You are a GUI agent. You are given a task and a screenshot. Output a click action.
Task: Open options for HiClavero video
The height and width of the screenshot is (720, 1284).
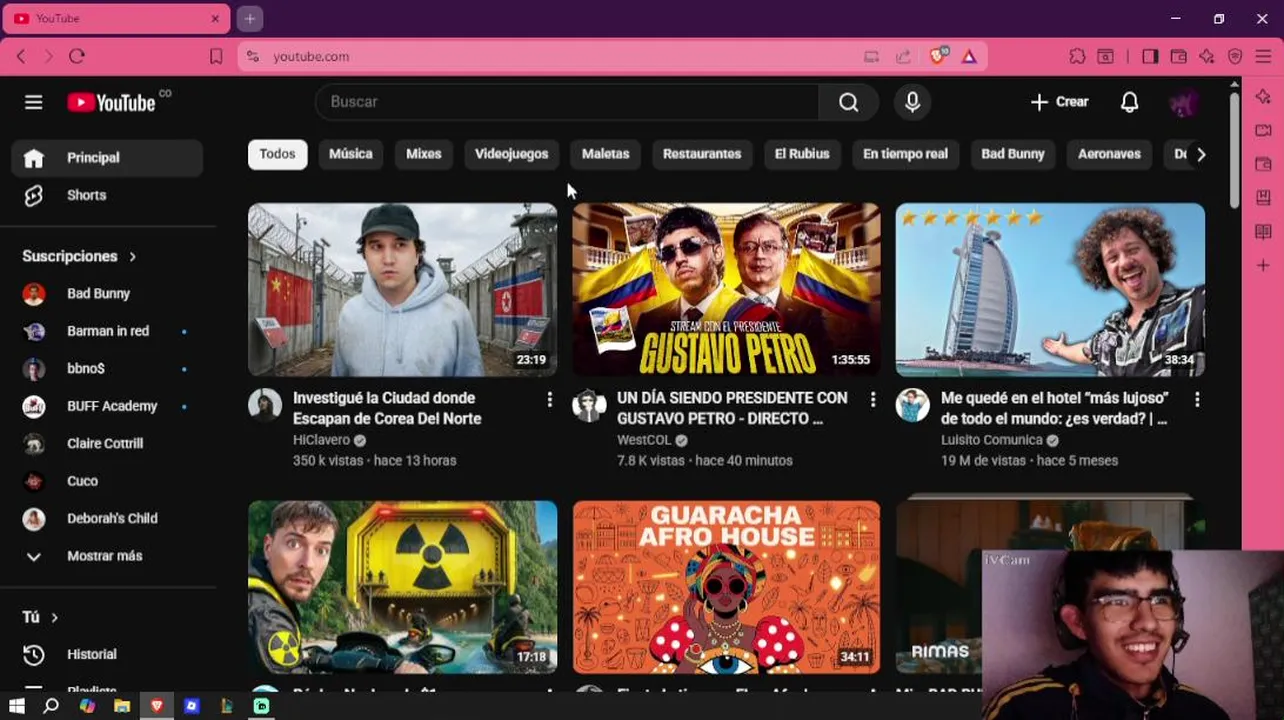(549, 400)
